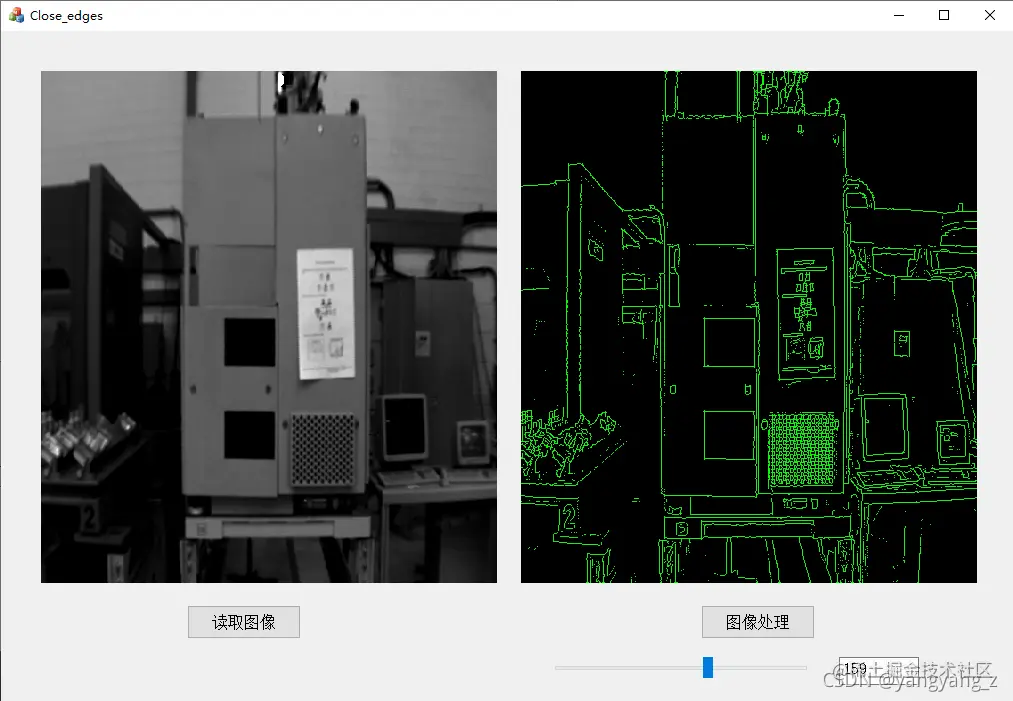The width and height of the screenshot is (1013, 701).
Task: Close the Close_edges window
Action: pos(989,15)
